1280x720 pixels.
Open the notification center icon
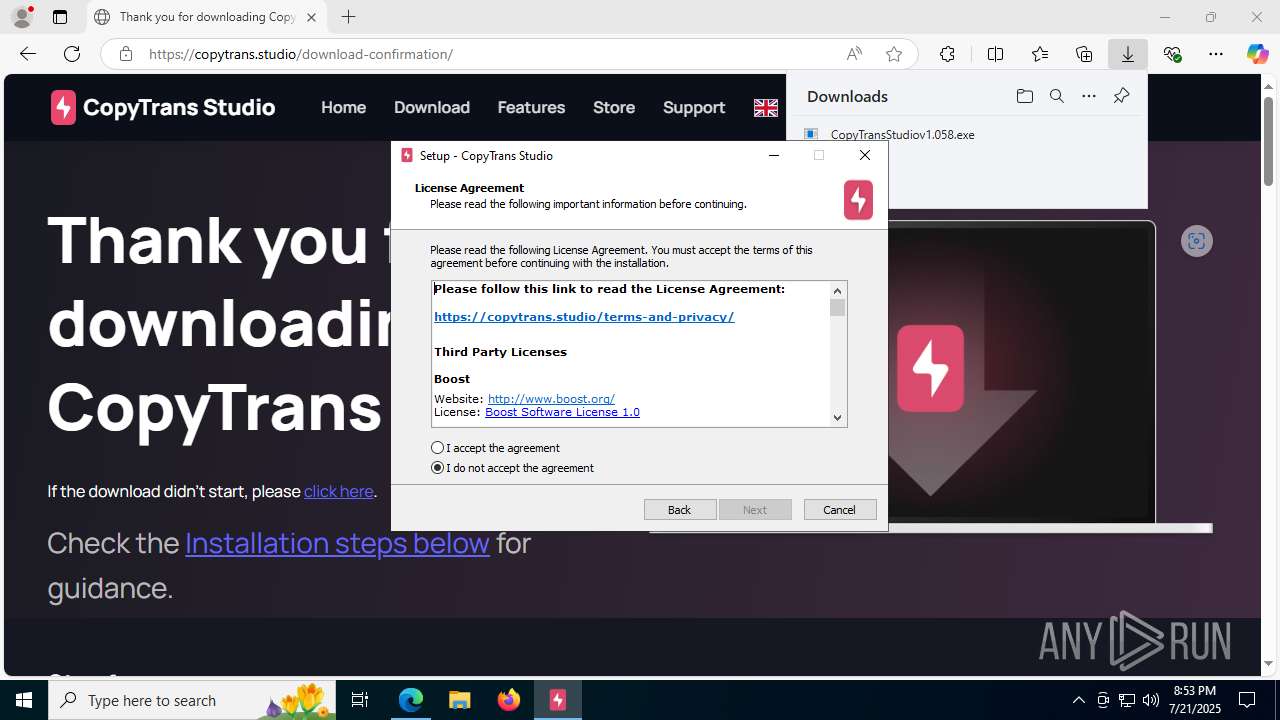(x=1247, y=700)
